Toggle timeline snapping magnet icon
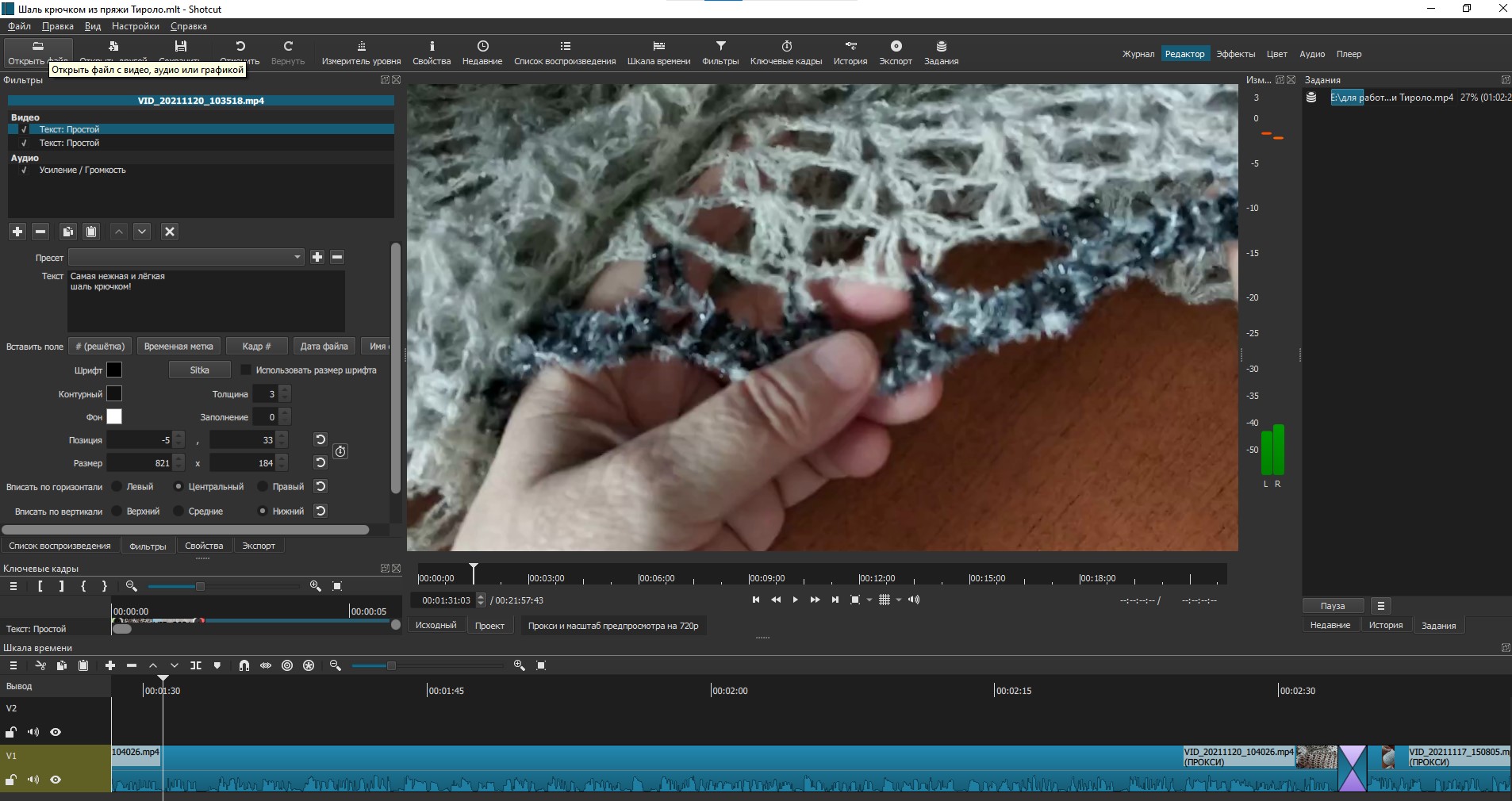Screen dimensions: 1512x801 click(x=244, y=665)
